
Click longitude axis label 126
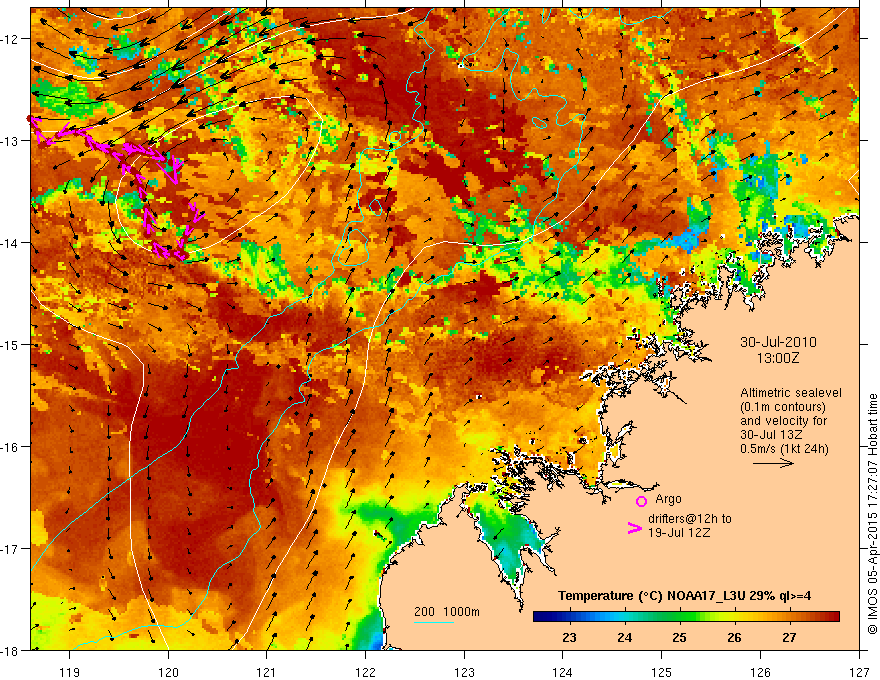click(x=760, y=672)
